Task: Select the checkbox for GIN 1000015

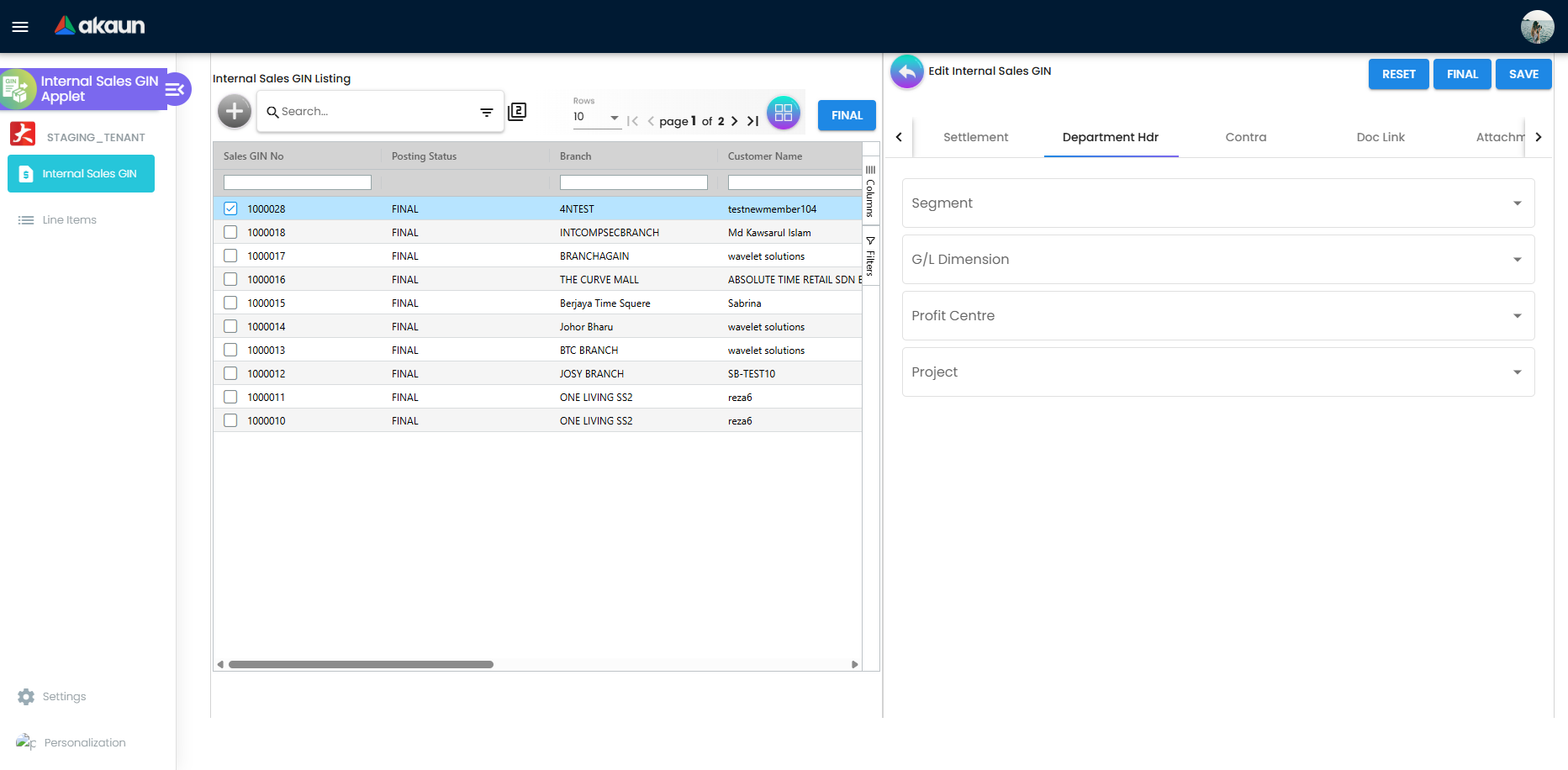Action: click(230, 303)
